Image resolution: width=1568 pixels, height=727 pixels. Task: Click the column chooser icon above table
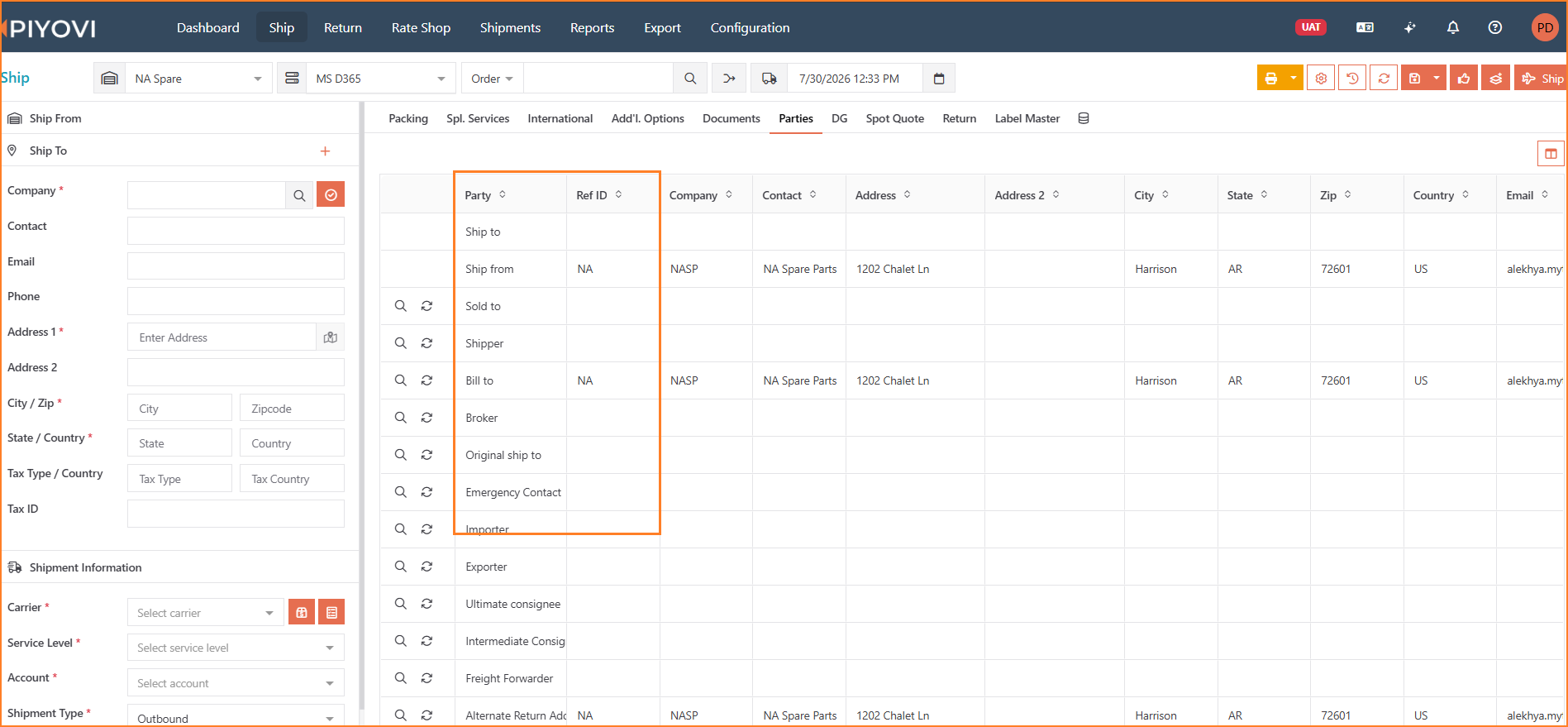tap(1551, 153)
